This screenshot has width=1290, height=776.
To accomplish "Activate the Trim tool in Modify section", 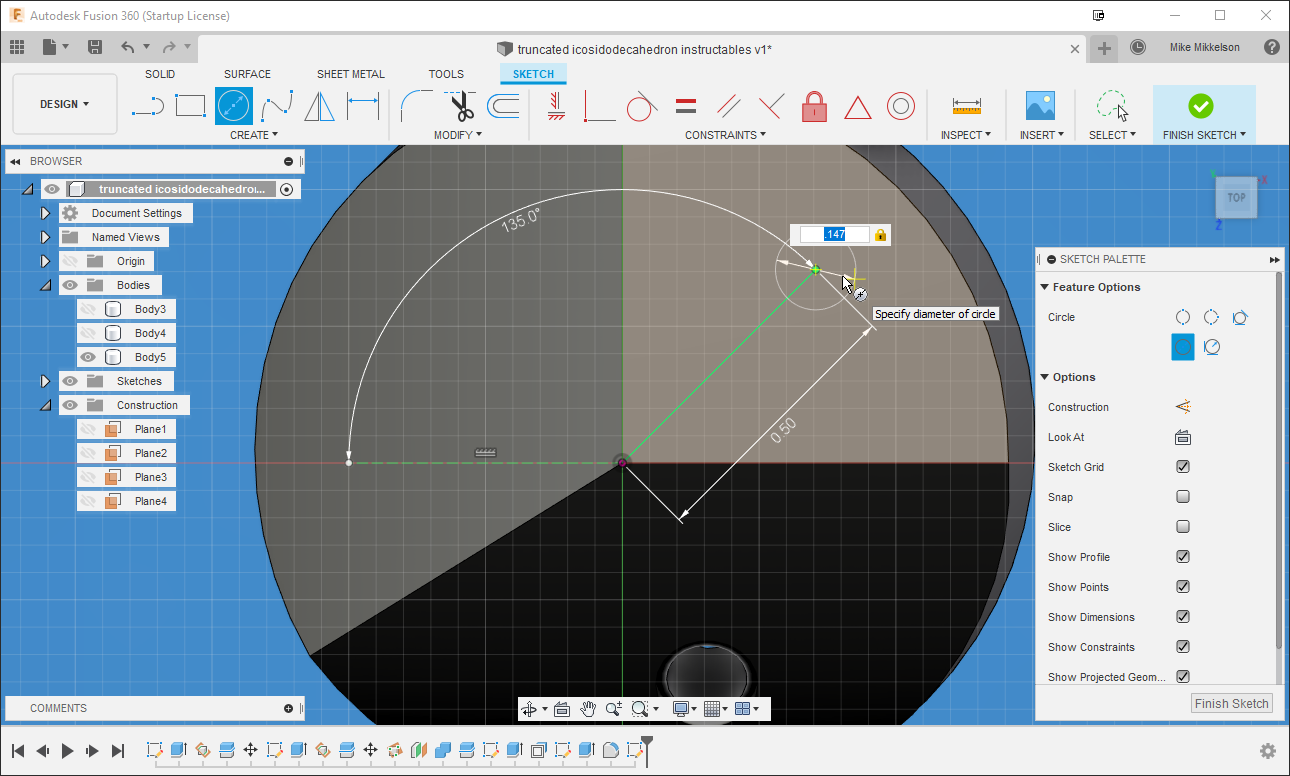I will [x=460, y=105].
